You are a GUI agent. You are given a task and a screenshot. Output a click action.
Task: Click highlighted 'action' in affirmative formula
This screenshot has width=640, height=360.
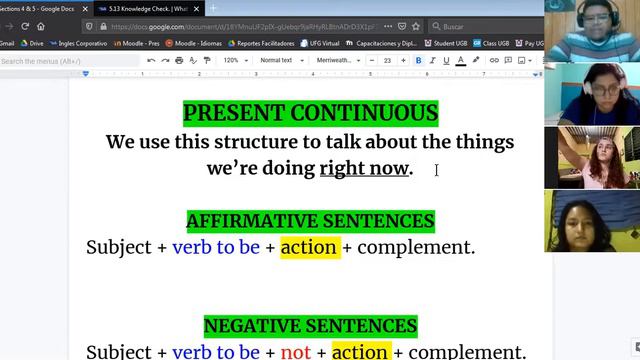(310, 247)
